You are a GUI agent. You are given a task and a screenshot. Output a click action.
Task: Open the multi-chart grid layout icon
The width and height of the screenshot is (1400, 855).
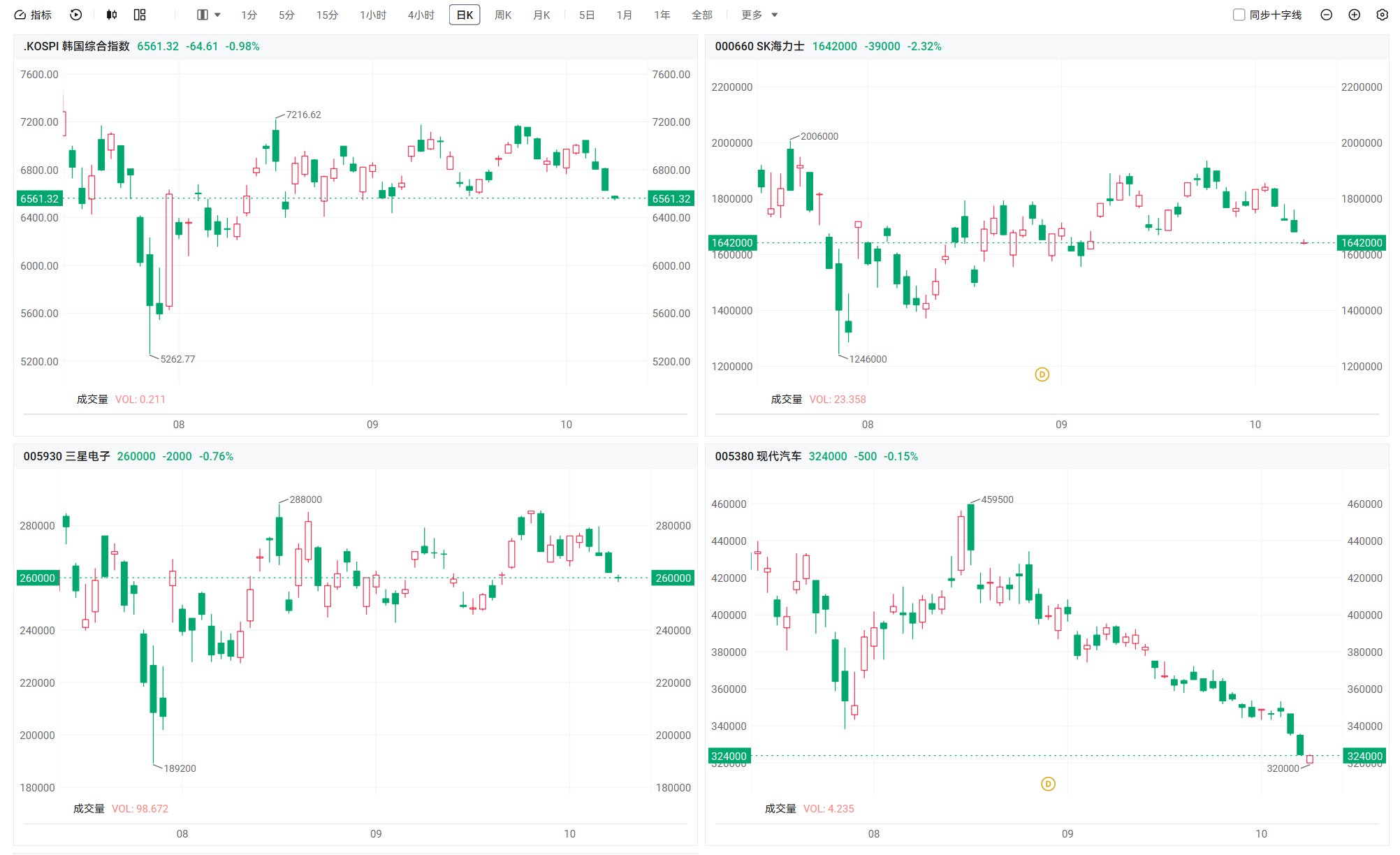coord(140,15)
